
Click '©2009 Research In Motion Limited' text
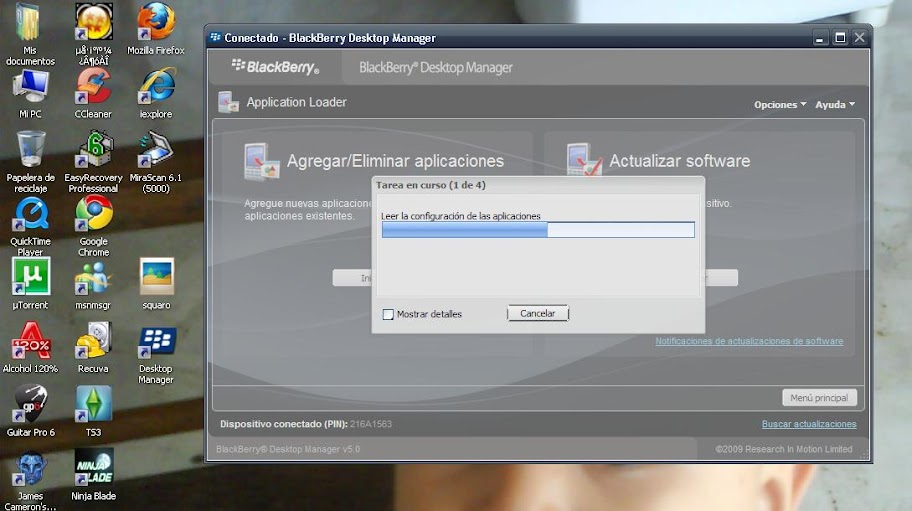tap(783, 449)
